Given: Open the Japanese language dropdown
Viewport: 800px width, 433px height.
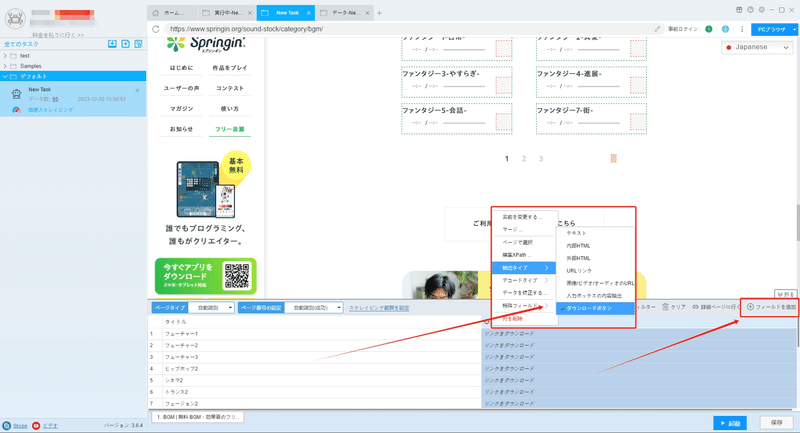Looking at the screenshot, I should [757, 47].
